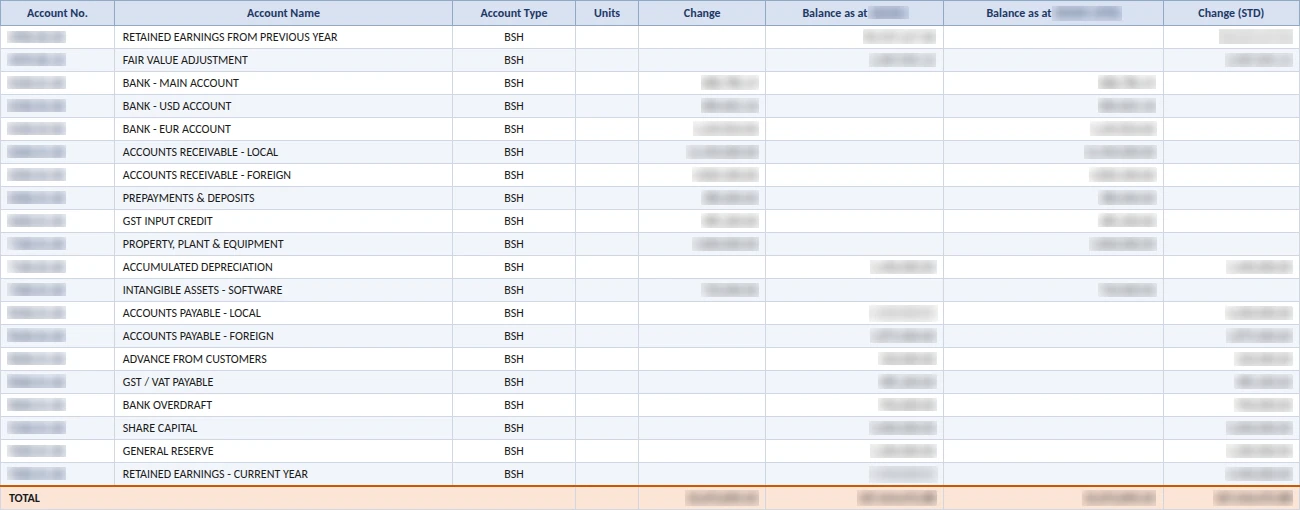Screen dimensions: 1300x510
Task: Select the GENERAL RESERVE account name
Action: (x=168, y=451)
